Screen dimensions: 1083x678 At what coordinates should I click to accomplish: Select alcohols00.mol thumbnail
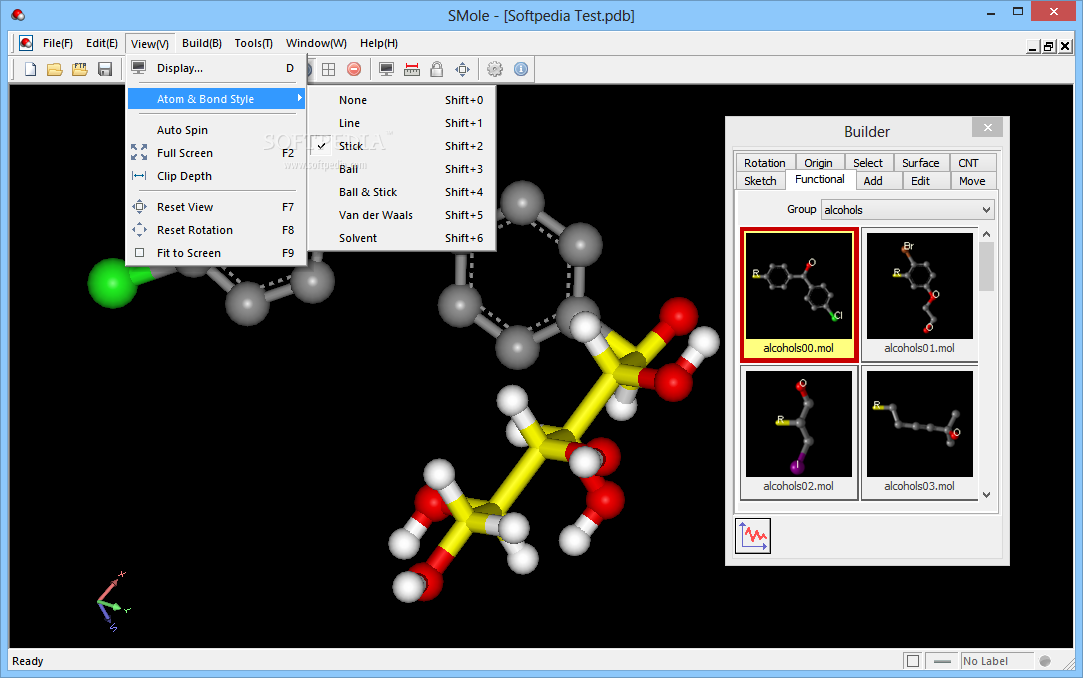tap(799, 295)
